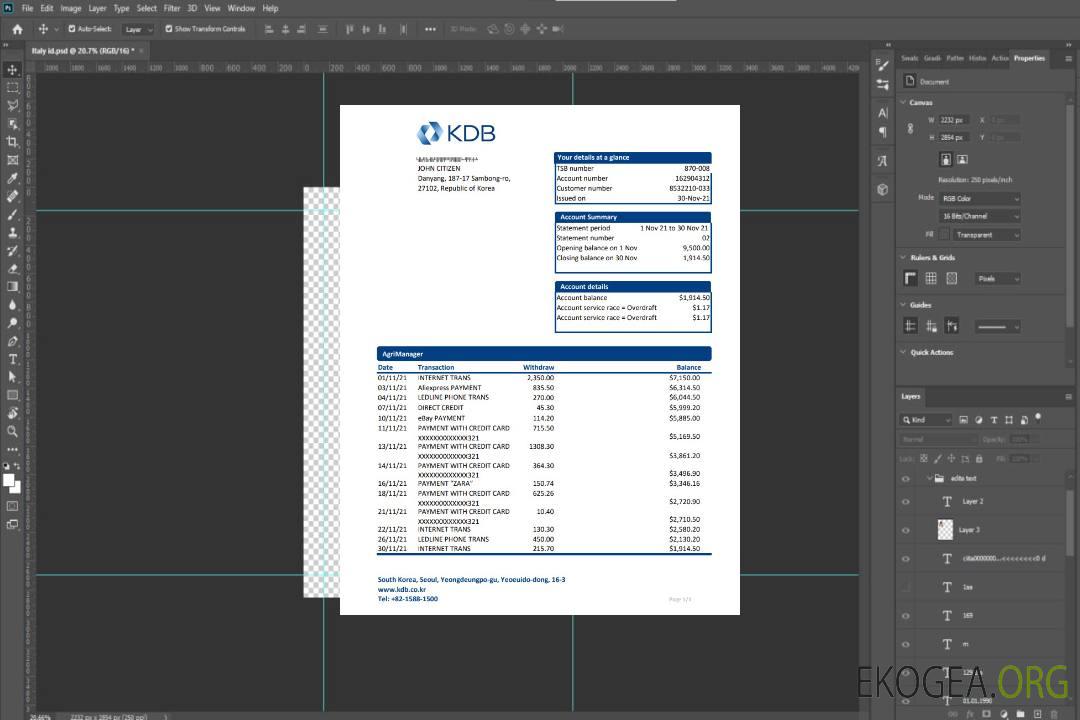Click the canvas width W field

954,120
